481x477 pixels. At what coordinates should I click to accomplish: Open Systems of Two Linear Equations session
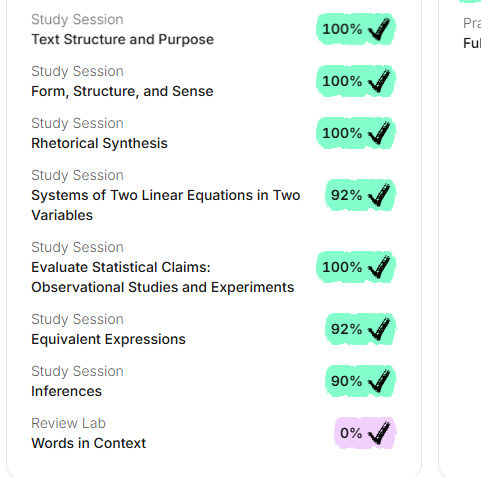tap(166, 205)
